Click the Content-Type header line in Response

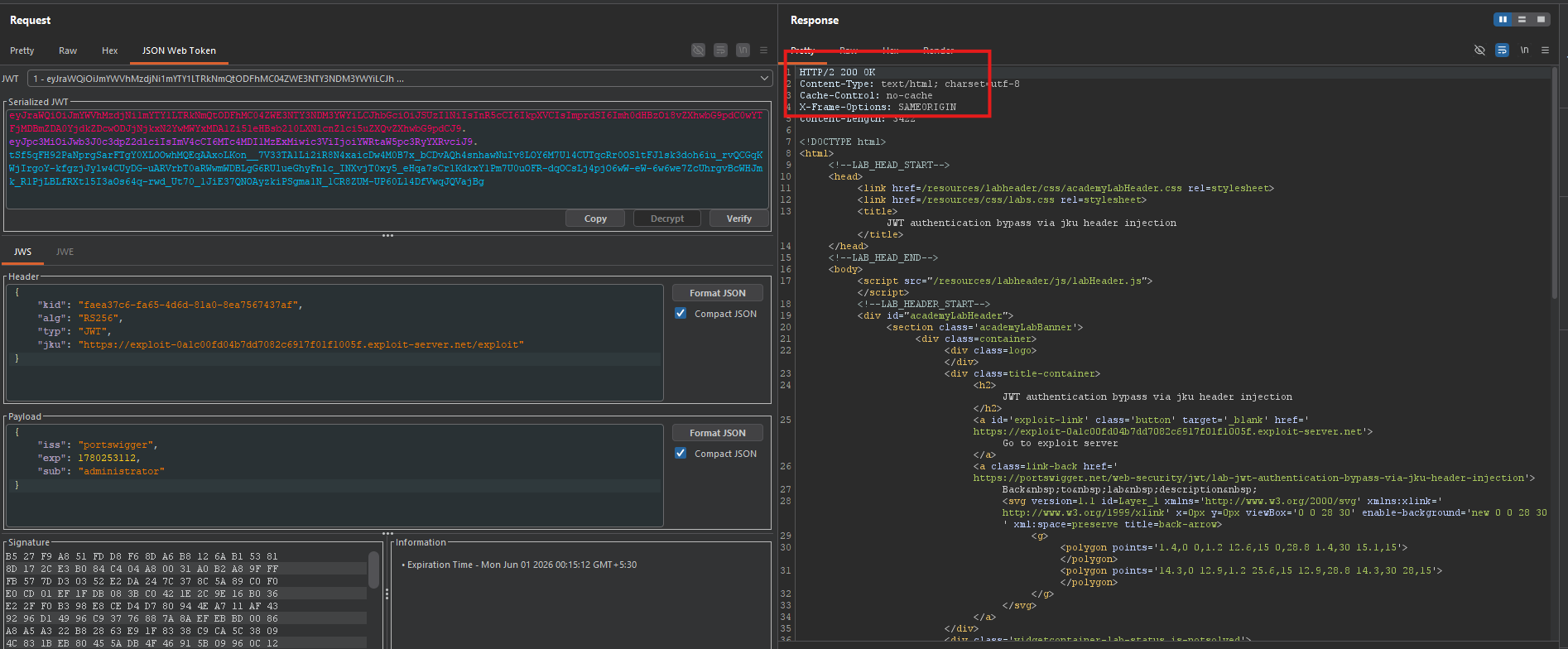[909, 84]
